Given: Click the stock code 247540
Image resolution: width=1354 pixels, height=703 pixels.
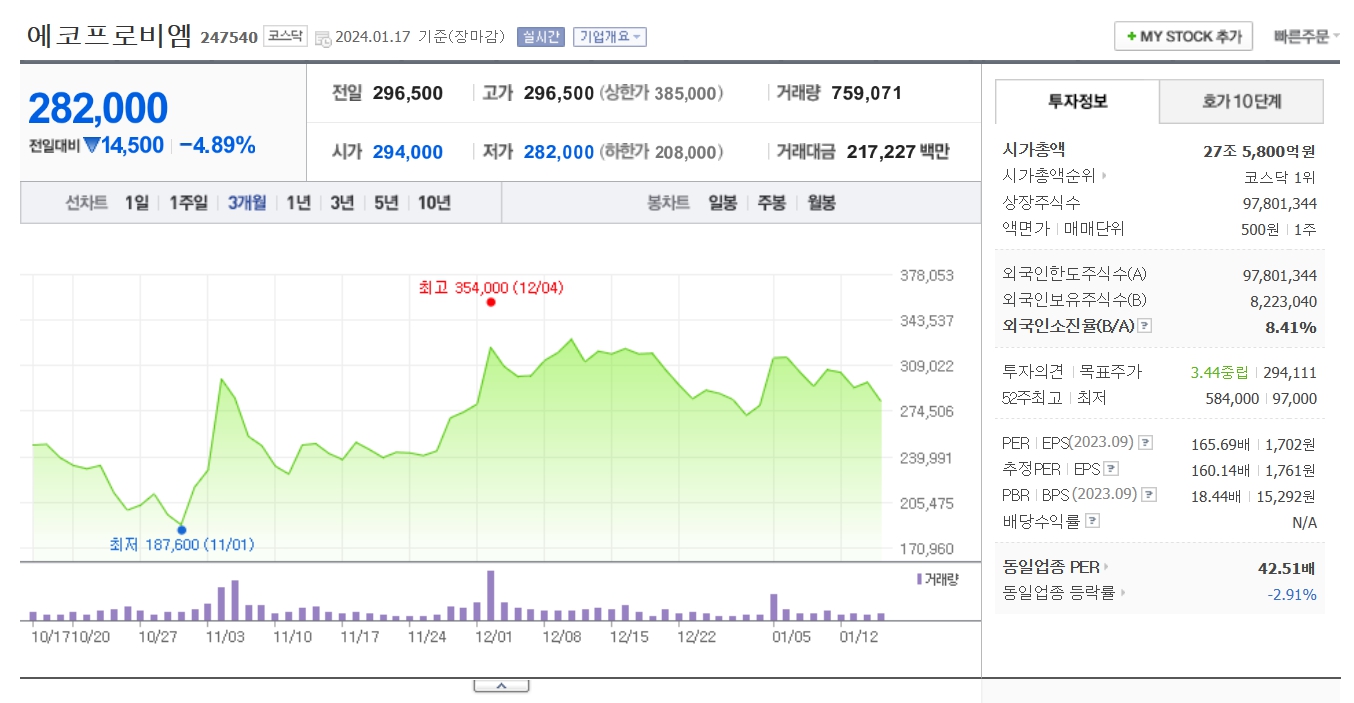Looking at the screenshot, I should click(x=229, y=37).
